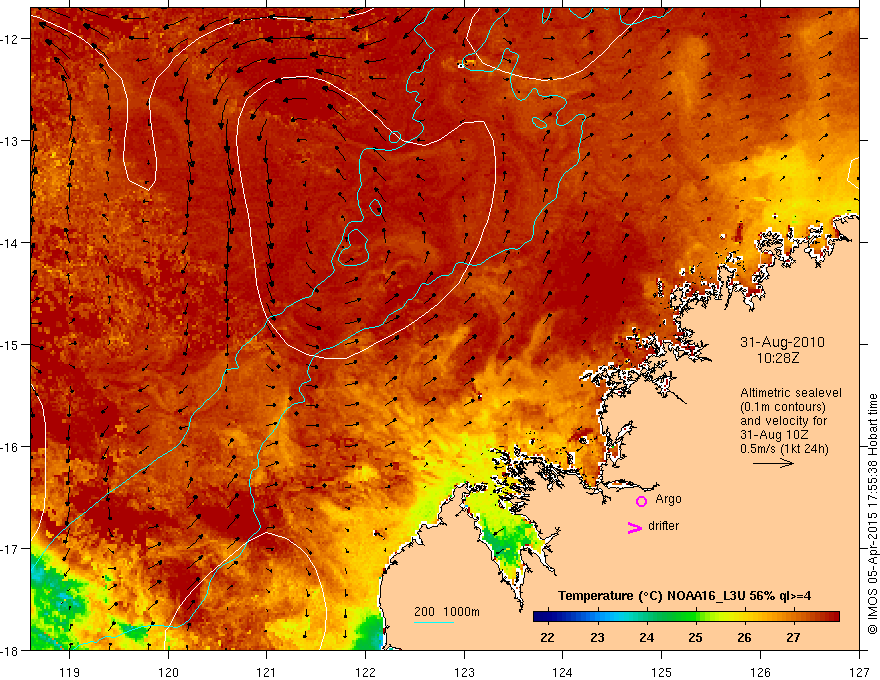
Task: Click the -15 latitude axis label
Action: 10,345
